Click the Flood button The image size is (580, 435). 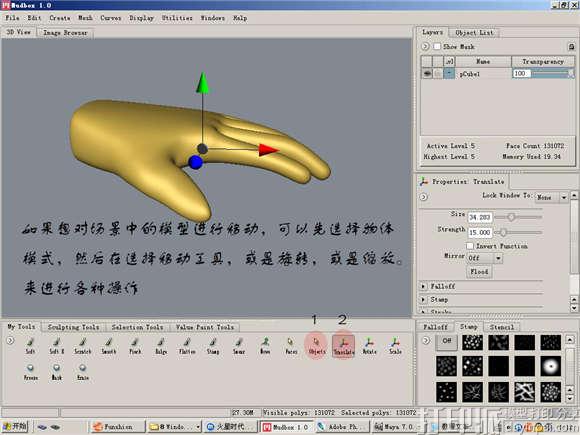tap(479, 272)
